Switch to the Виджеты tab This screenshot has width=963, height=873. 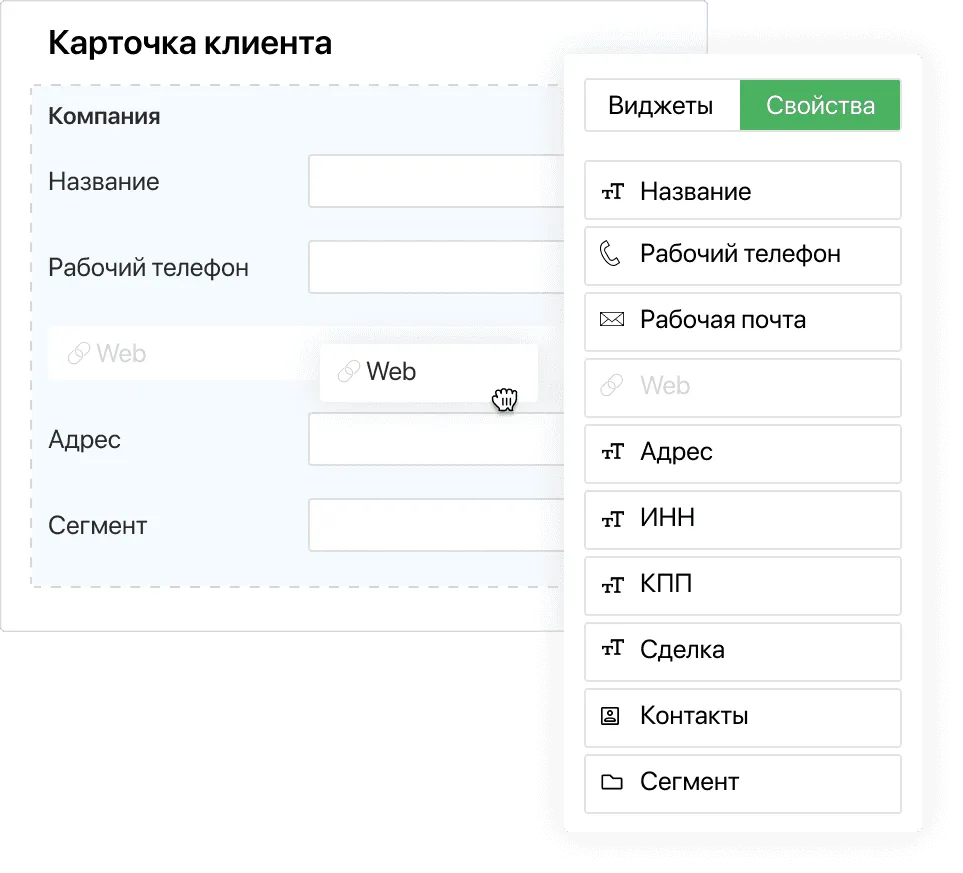click(x=662, y=104)
